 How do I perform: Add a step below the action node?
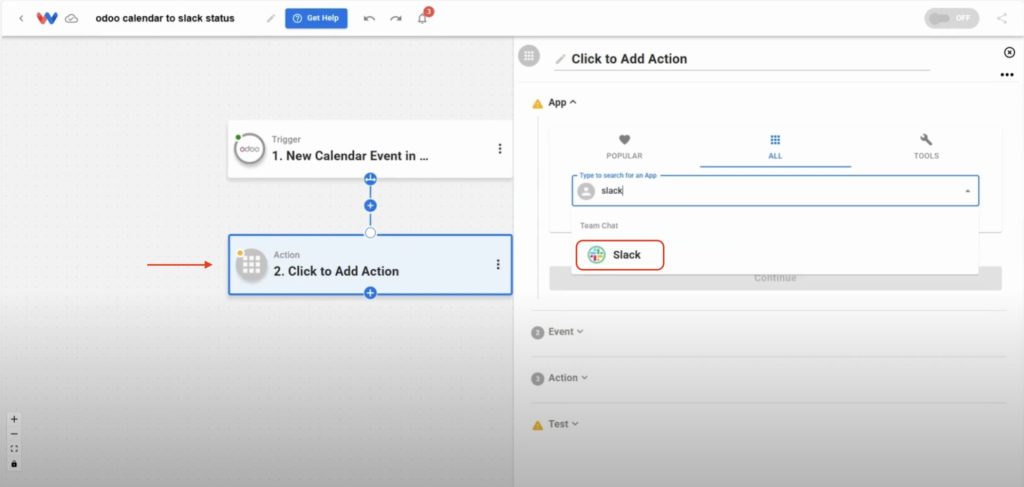click(x=370, y=293)
